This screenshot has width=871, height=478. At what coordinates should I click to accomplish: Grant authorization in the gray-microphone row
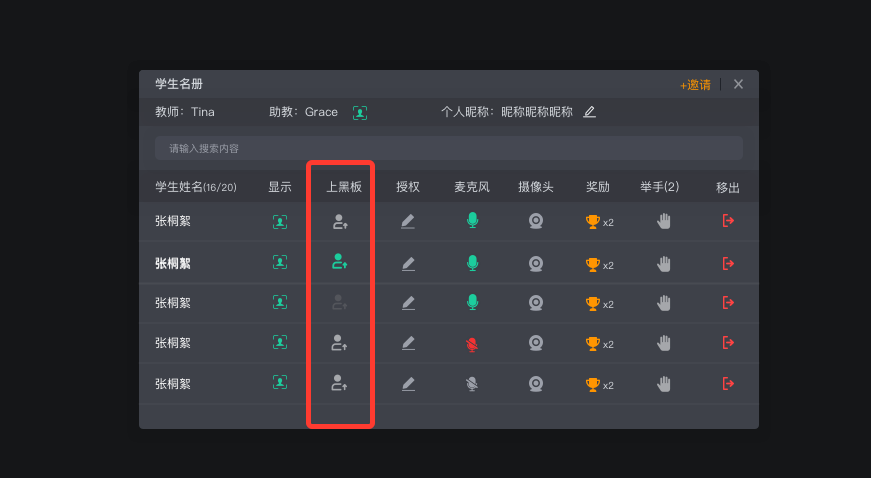[x=408, y=384]
